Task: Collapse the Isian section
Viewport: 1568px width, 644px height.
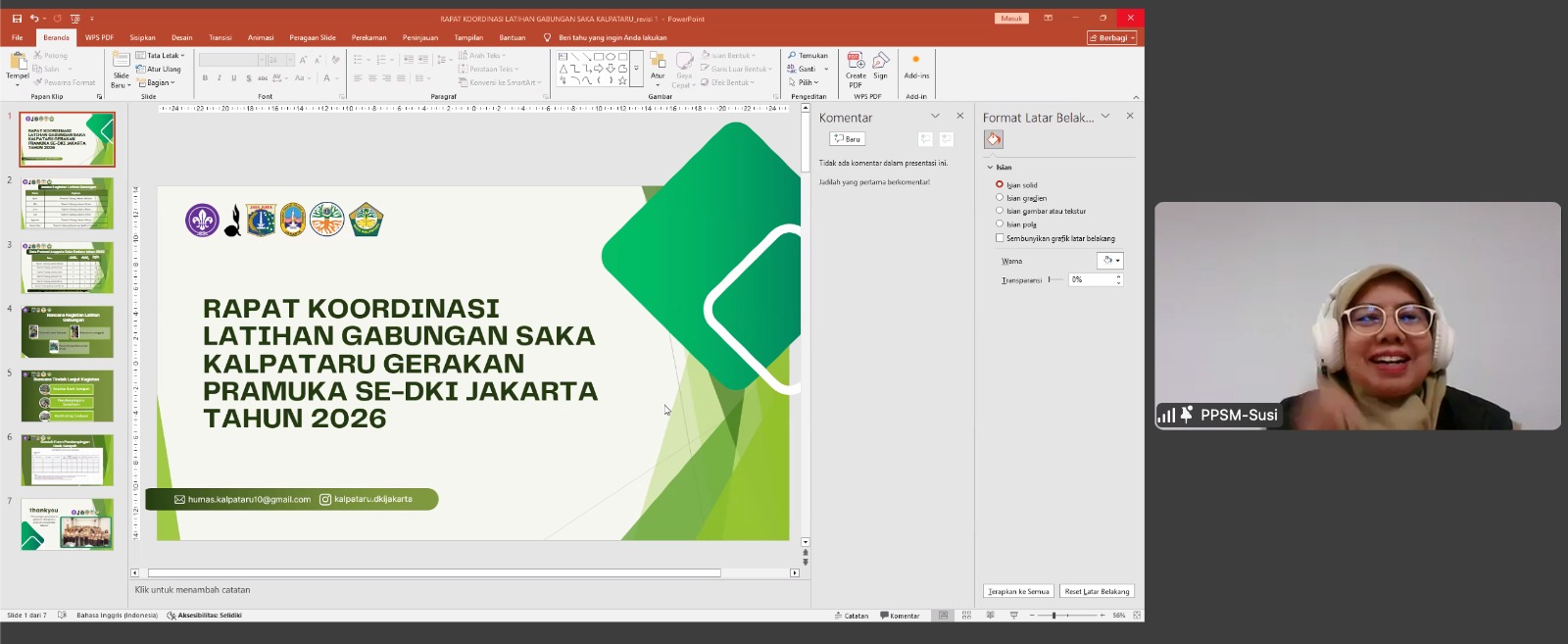Action: pyautogui.click(x=990, y=168)
